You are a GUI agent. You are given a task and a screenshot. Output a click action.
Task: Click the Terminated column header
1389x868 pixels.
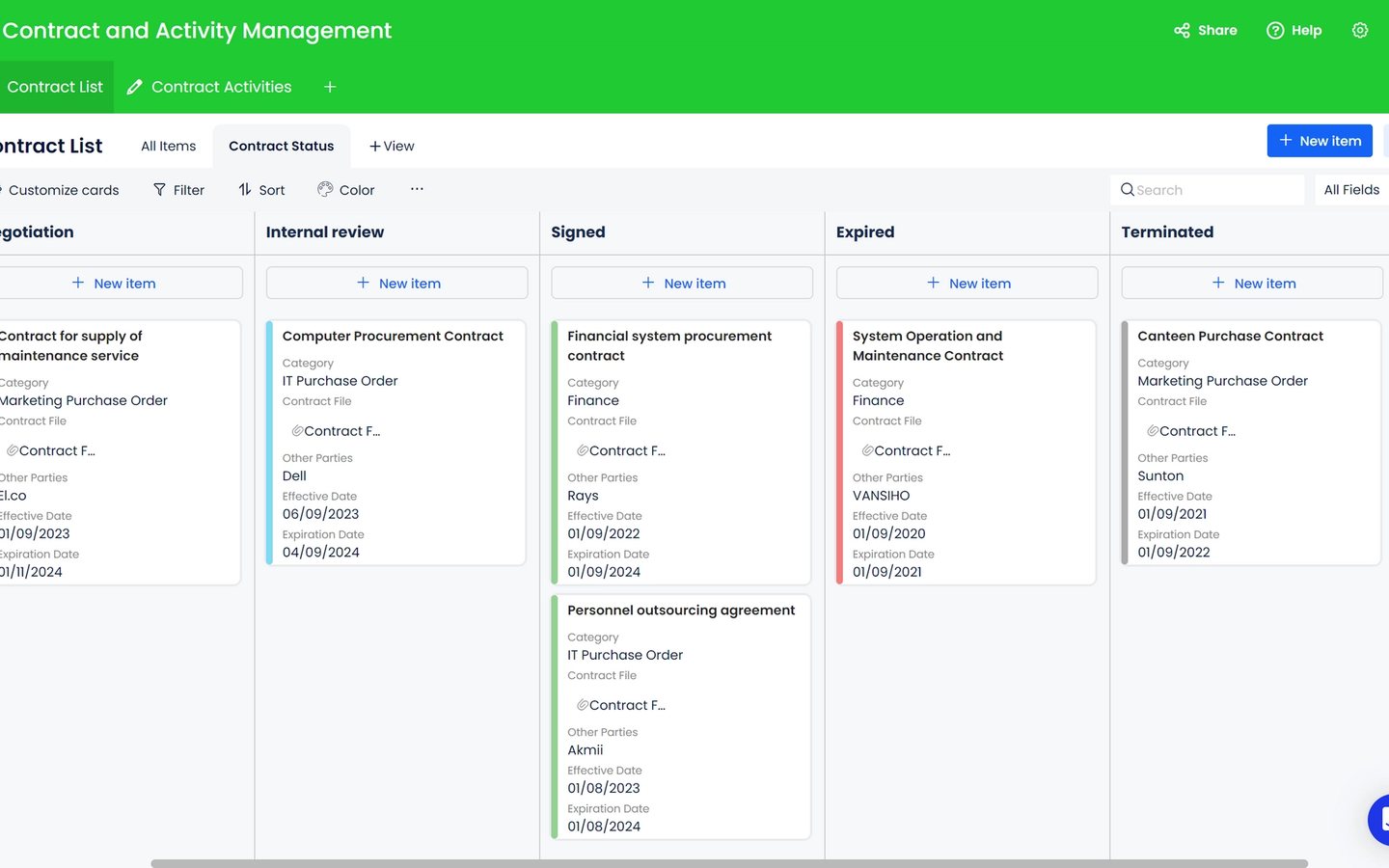[x=1167, y=231]
